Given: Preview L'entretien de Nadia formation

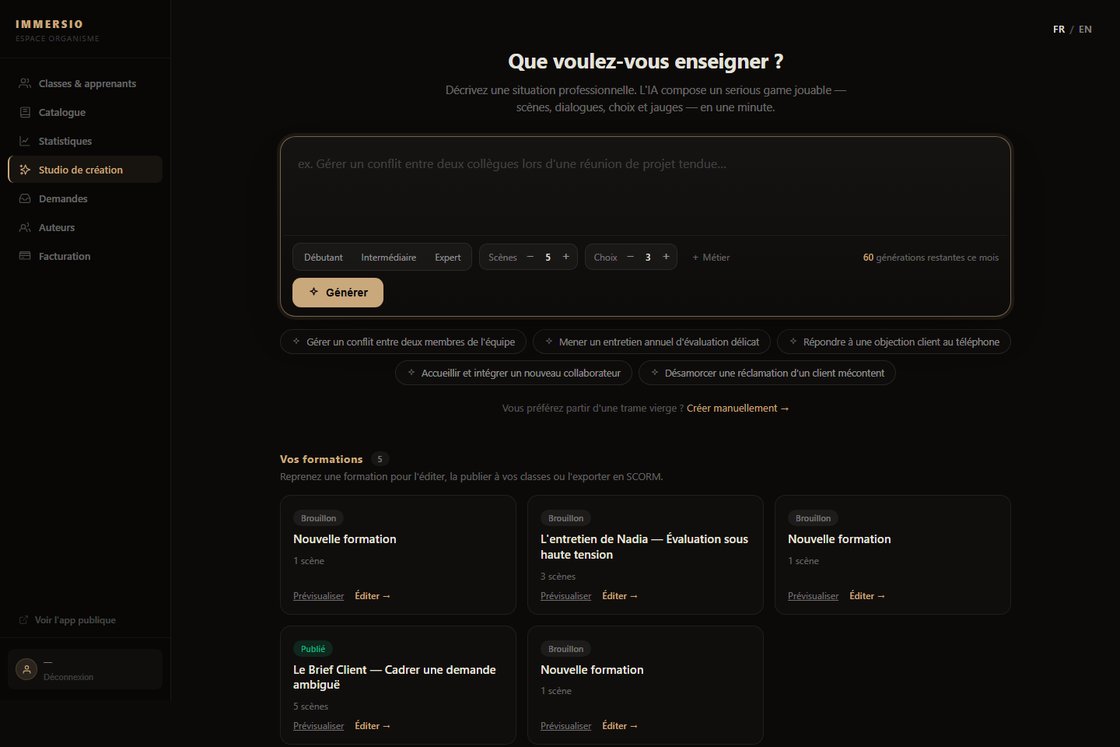Looking at the screenshot, I should pyautogui.click(x=566, y=596).
